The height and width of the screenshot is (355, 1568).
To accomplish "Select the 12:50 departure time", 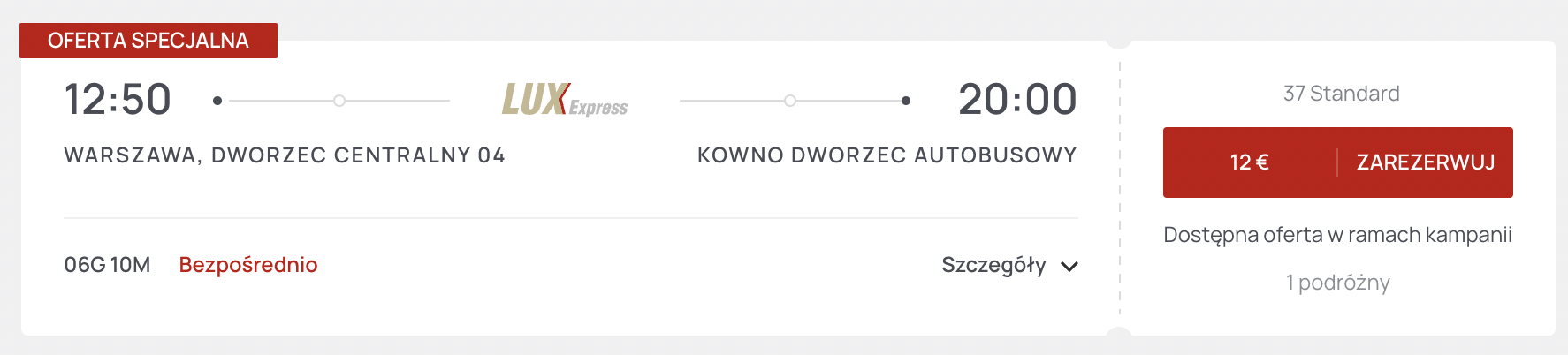I will (118, 99).
